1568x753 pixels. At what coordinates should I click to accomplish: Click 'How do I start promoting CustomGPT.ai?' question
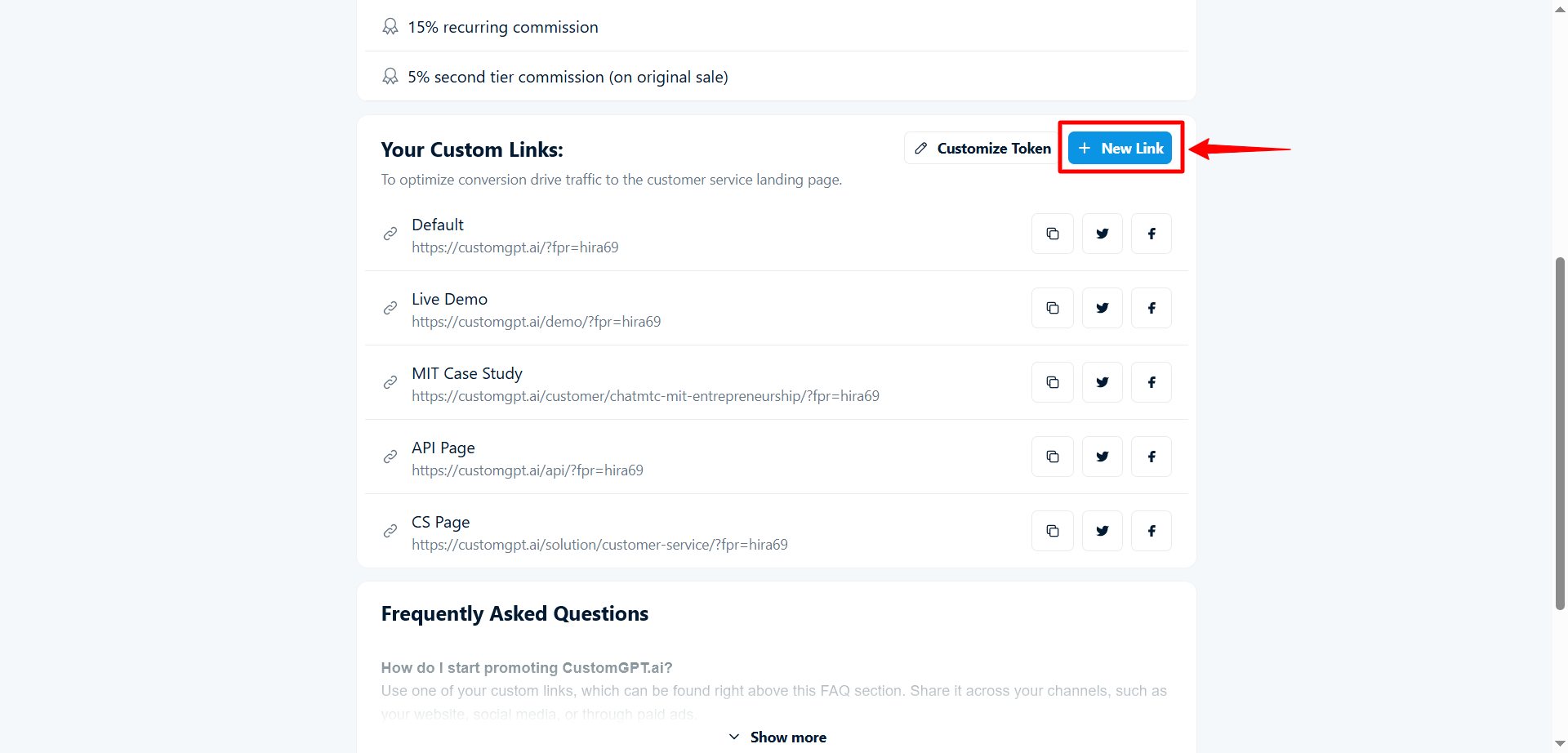[x=527, y=668]
